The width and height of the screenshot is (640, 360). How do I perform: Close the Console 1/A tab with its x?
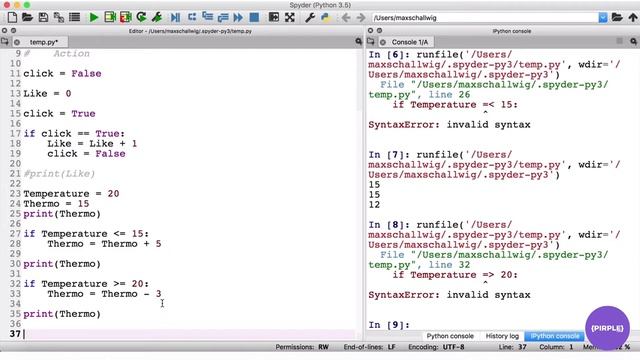pyautogui.click(x=383, y=42)
